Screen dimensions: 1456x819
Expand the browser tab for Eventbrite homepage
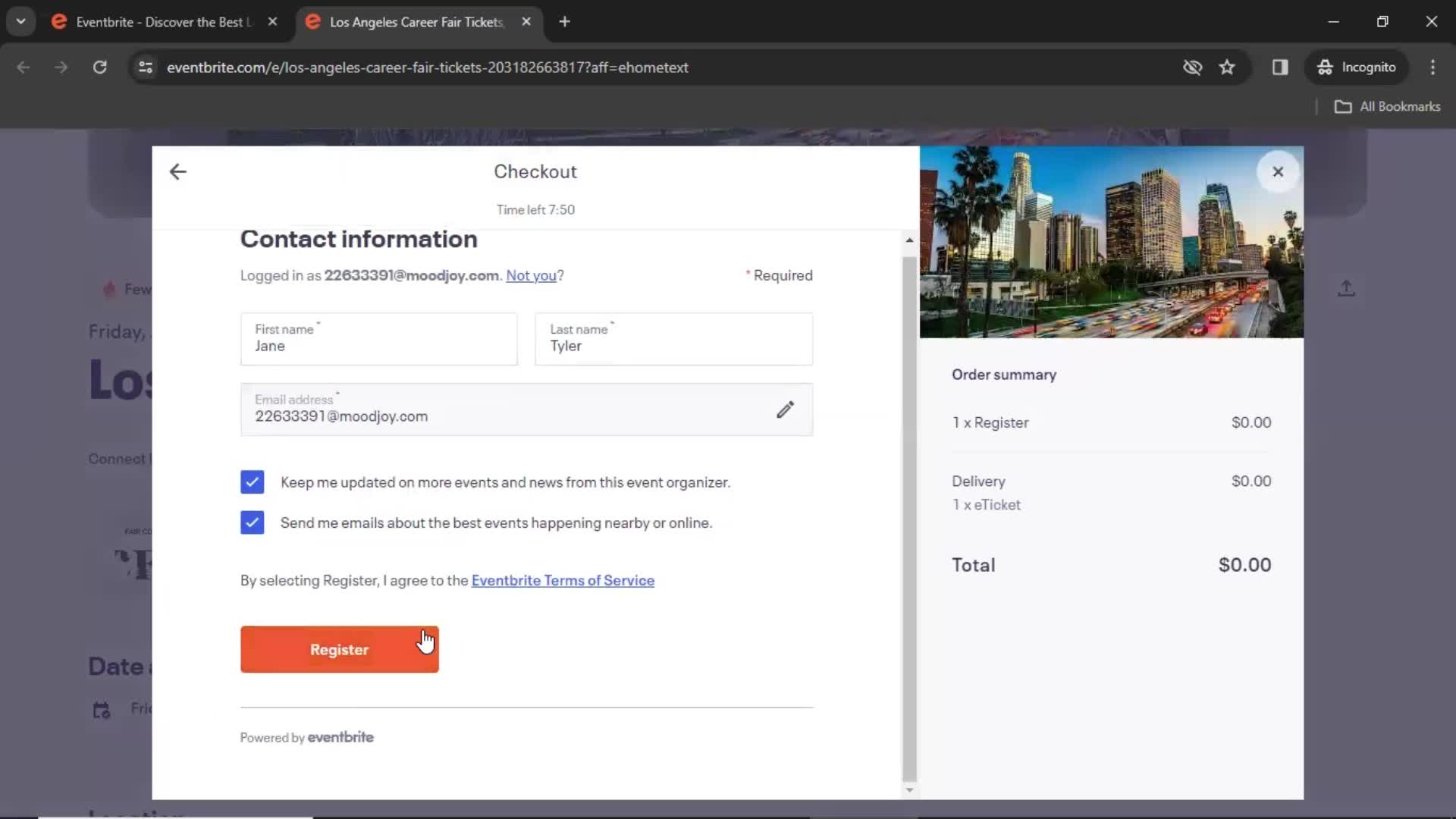click(x=164, y=22)
